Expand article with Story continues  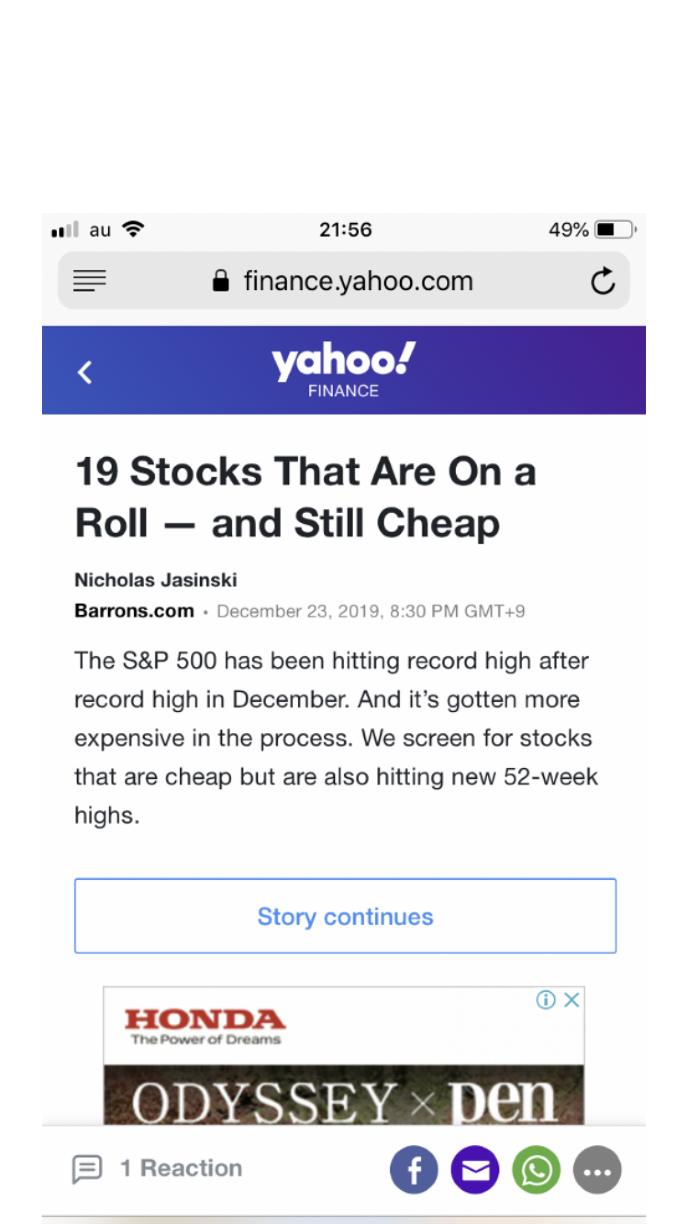pyautogui.click(x=345, y=916)
